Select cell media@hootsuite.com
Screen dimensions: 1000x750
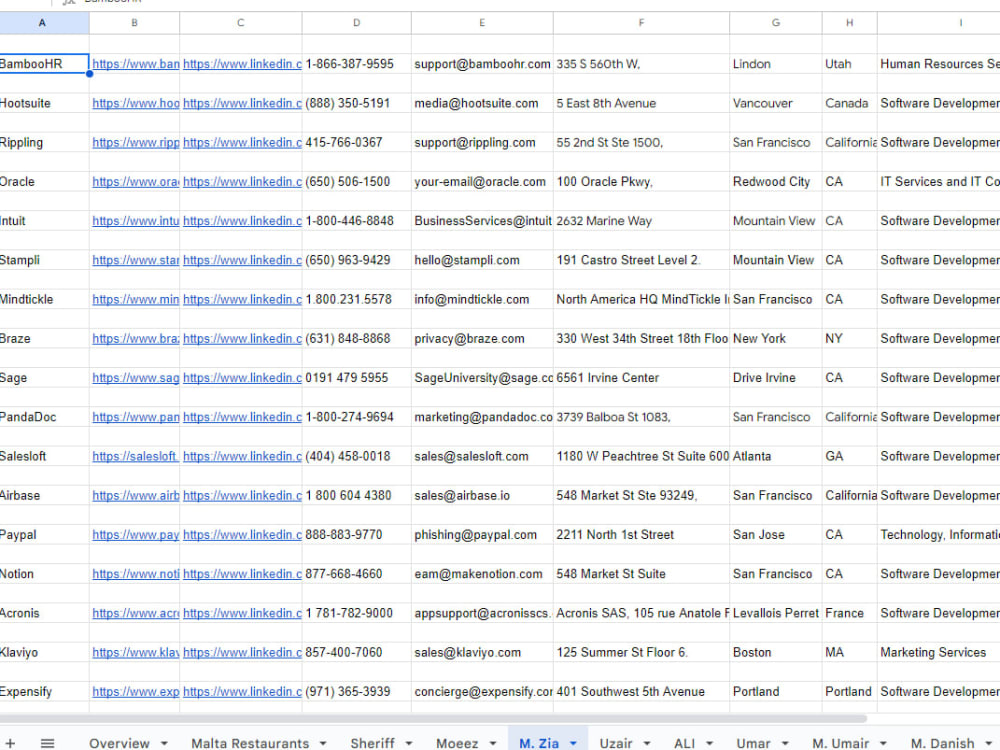tap(482, 103)
